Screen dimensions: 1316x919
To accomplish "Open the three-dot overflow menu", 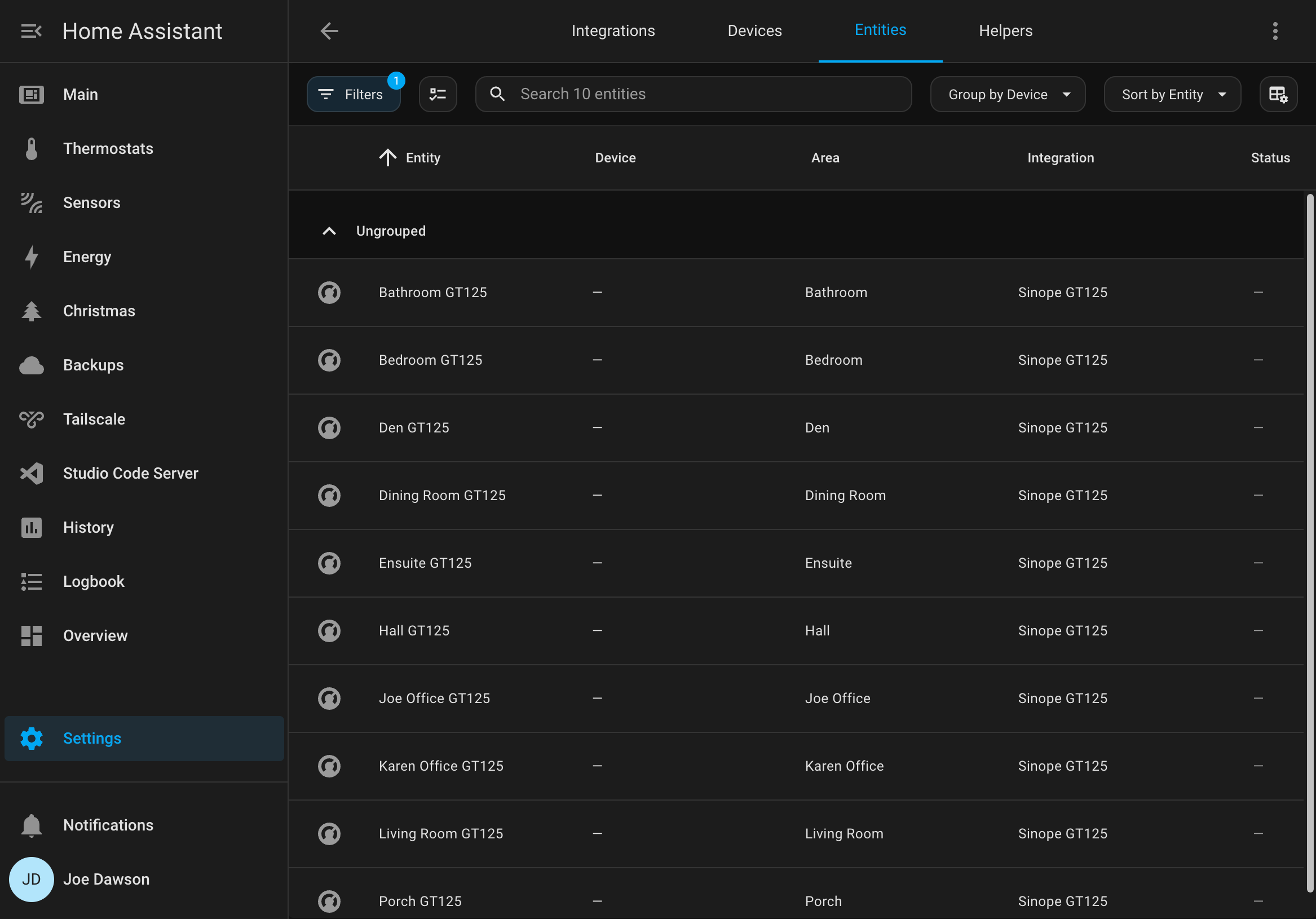I will coord(1275,31).
